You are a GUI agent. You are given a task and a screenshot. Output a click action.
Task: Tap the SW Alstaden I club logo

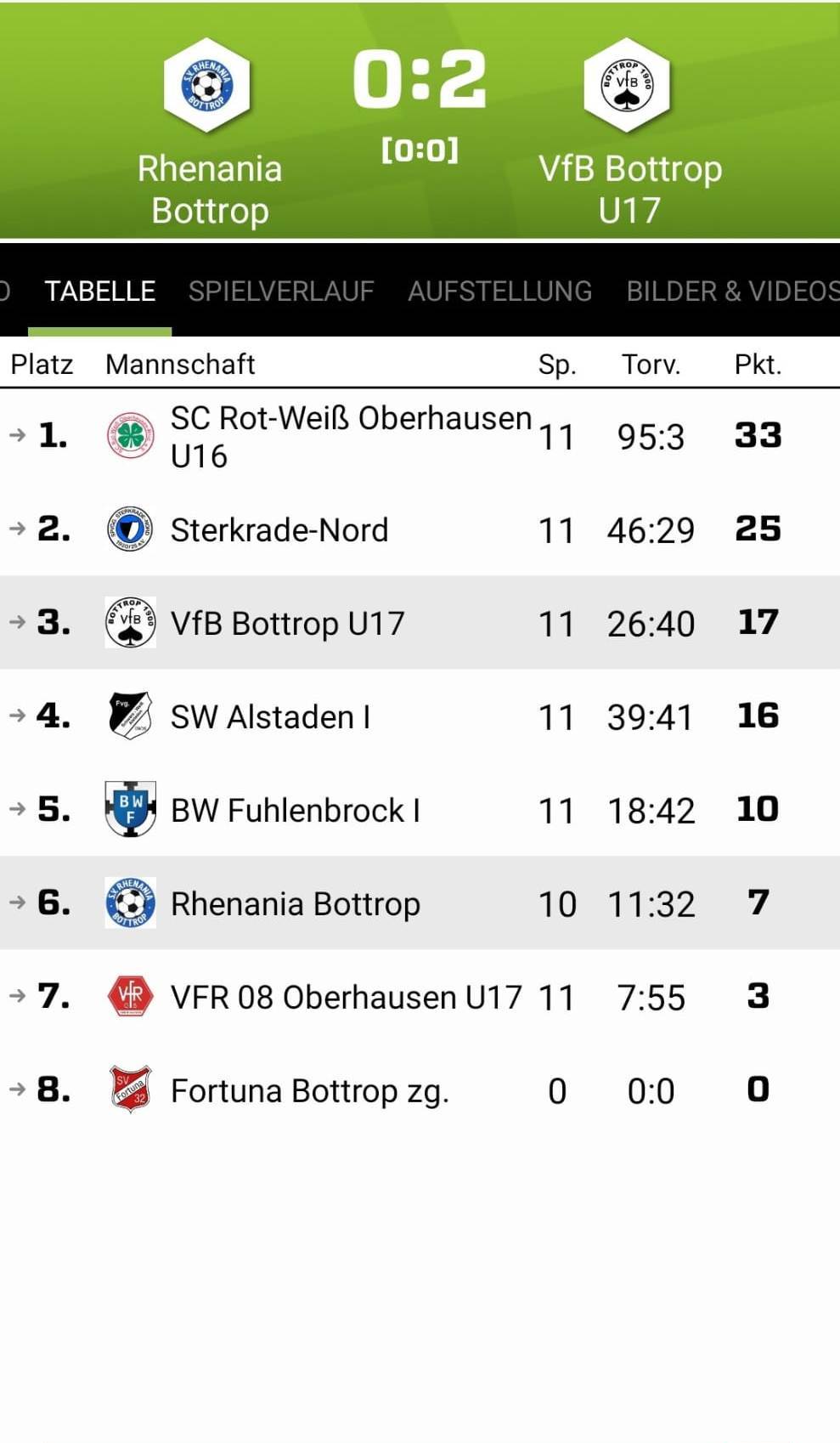tap(131, 716)
